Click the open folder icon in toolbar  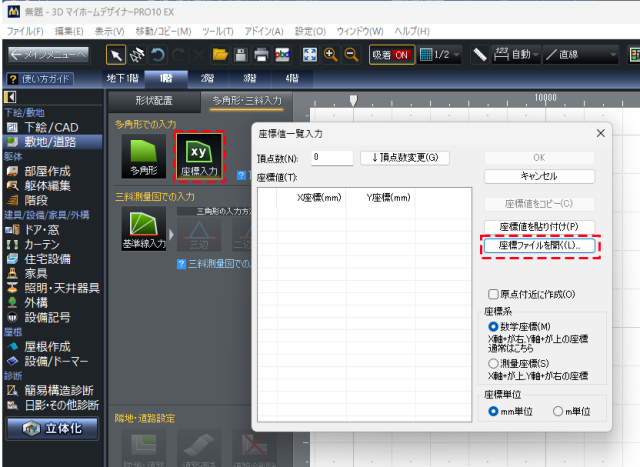tap(220, 55)
